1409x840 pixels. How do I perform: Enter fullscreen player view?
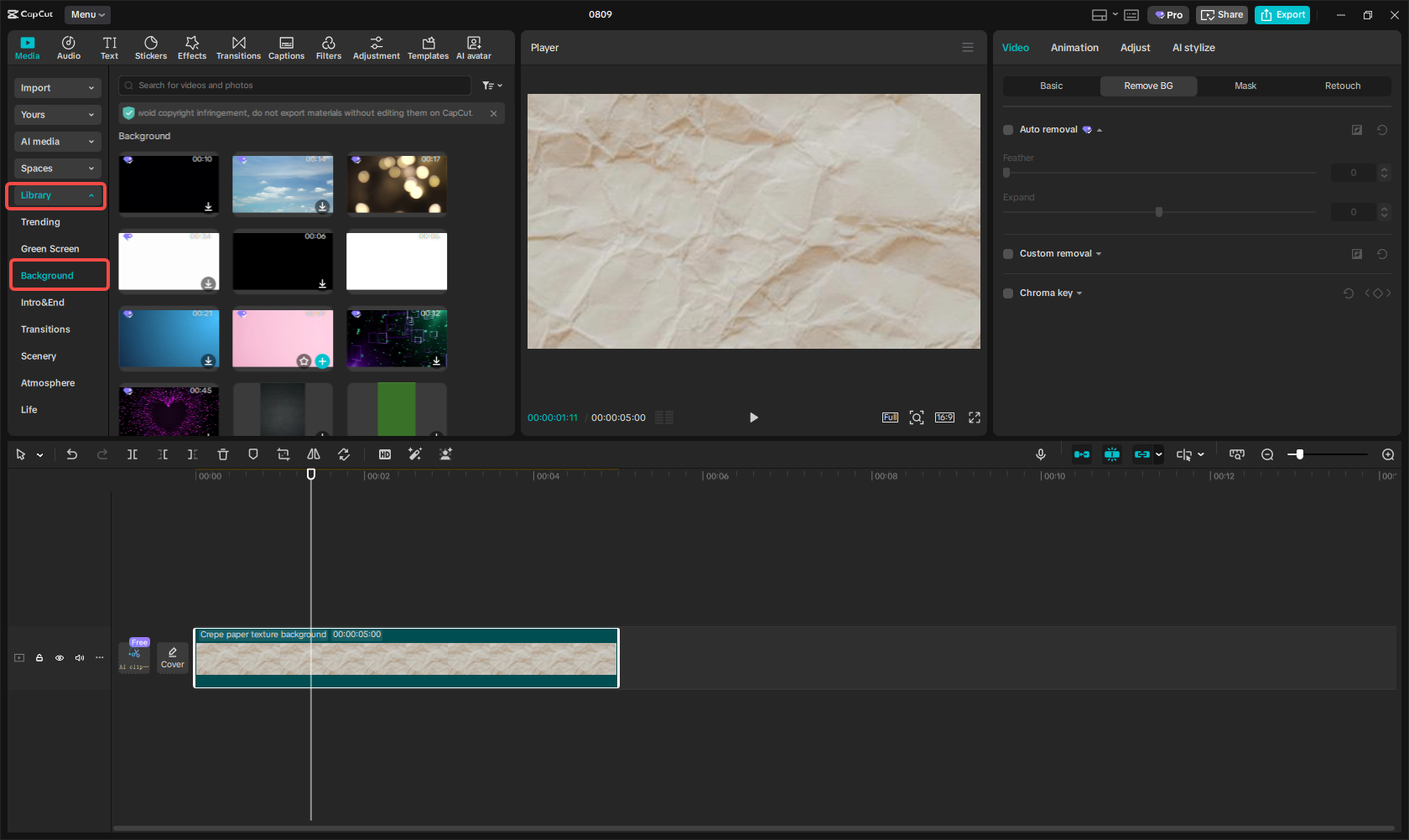975,417
